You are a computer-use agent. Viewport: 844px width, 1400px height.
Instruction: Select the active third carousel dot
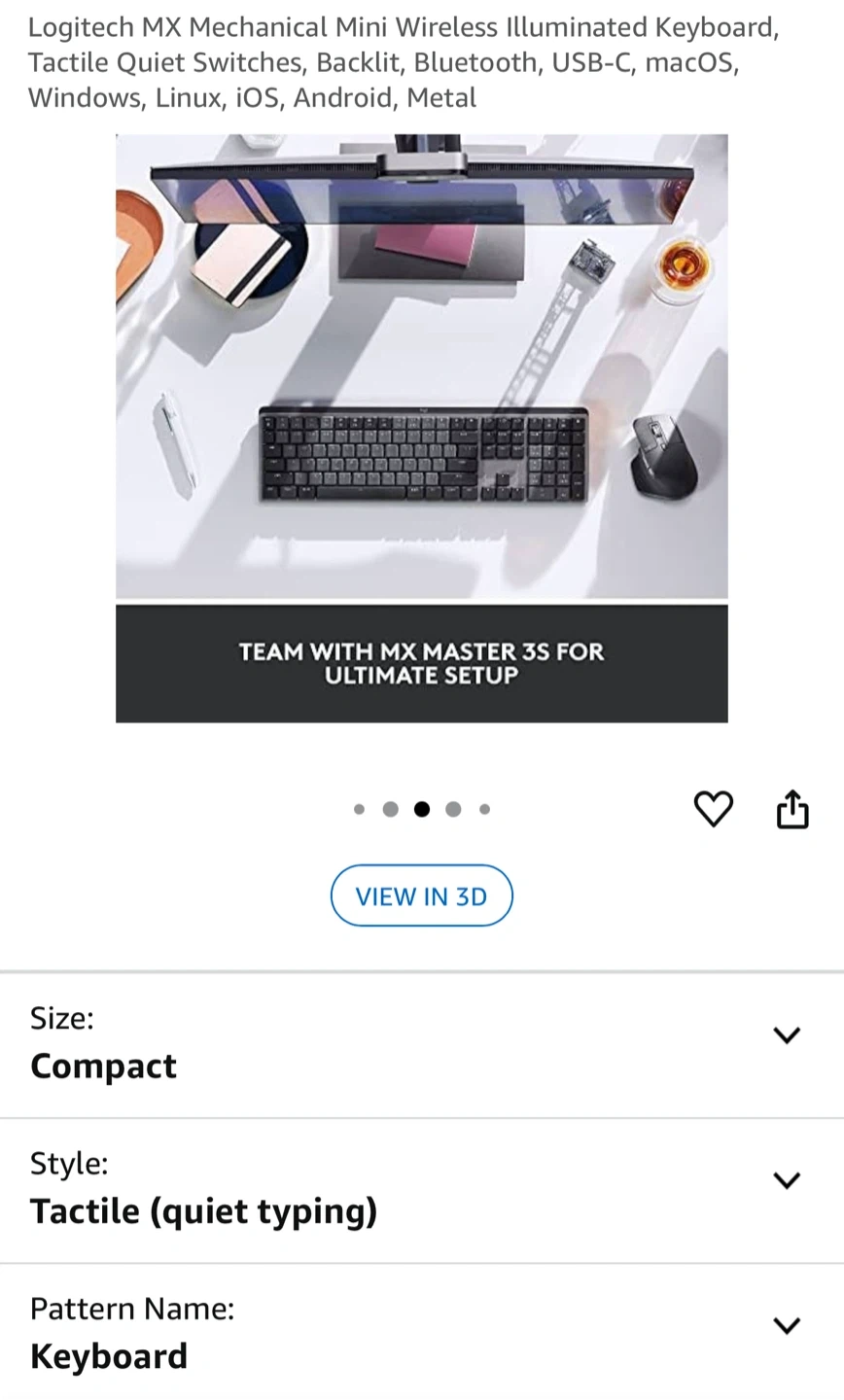(422, 809)
